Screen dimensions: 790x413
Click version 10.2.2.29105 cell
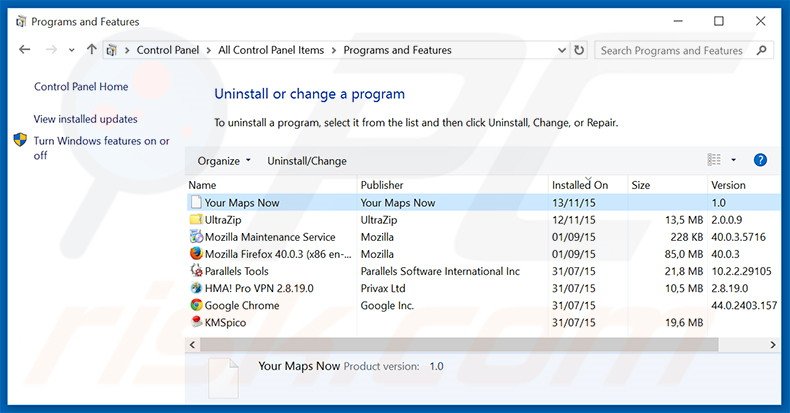(741, 271)
